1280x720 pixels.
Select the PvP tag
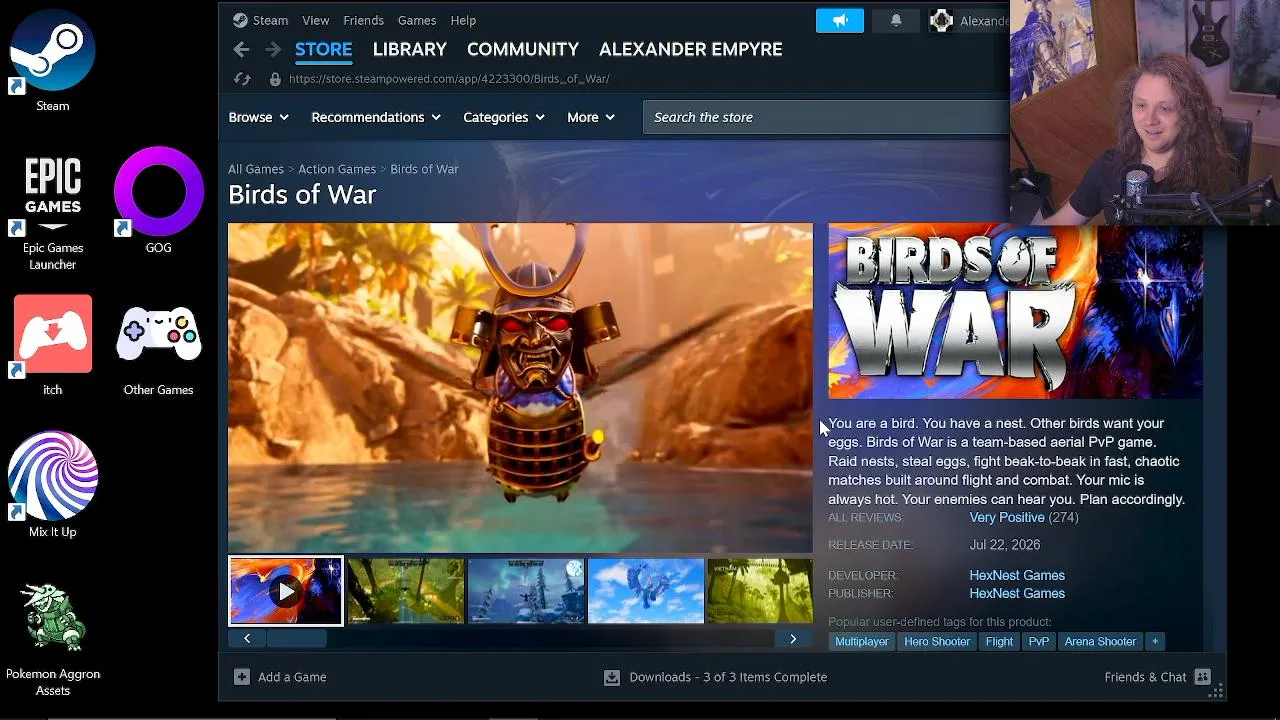[x=1039, y=642]
